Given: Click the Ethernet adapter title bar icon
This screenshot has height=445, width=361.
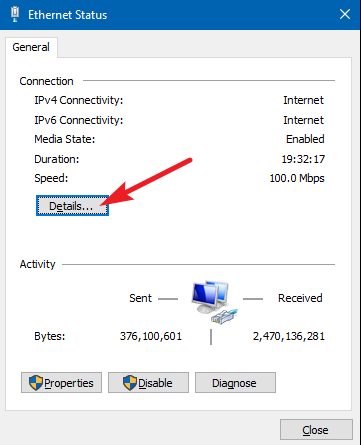Looking at the screenshot, I should (15, 15).
